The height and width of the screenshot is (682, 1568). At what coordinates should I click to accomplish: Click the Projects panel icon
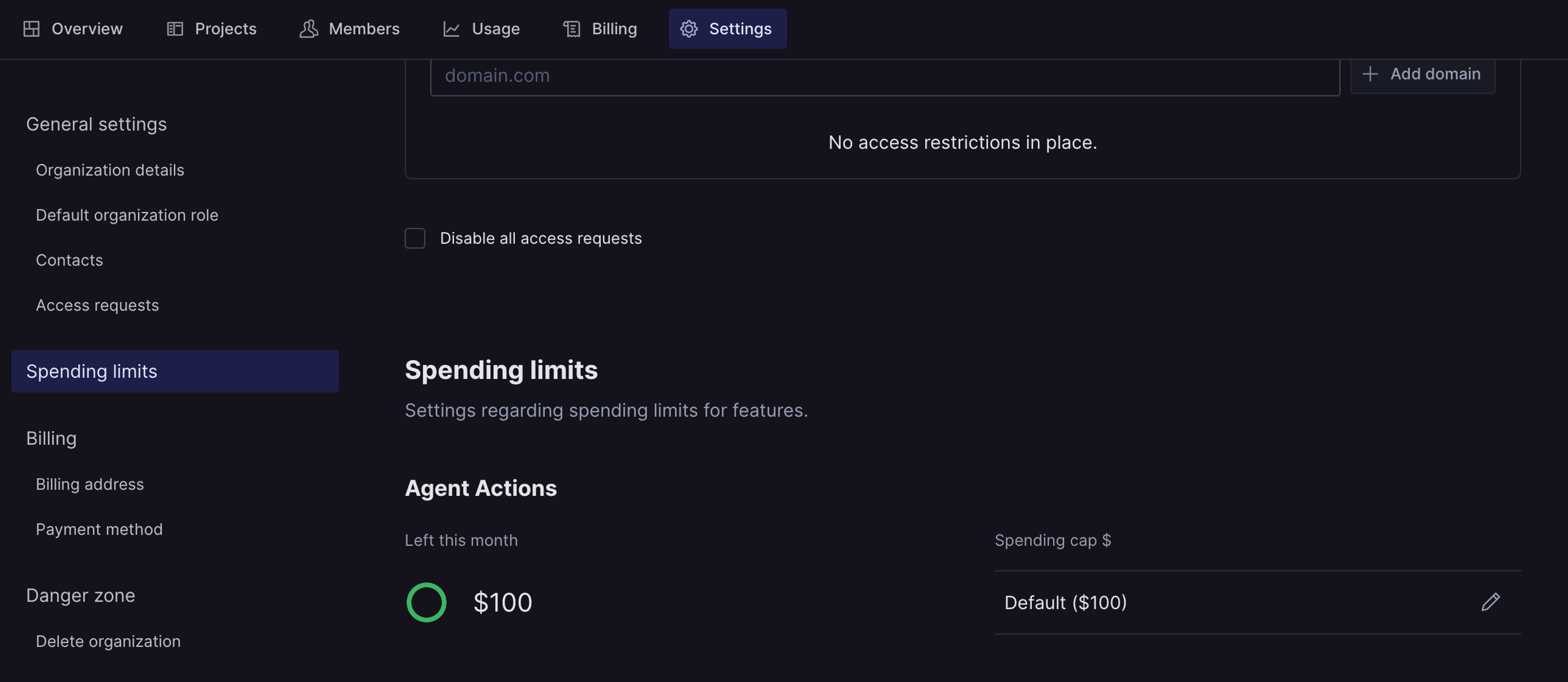(x=175, y=29)
